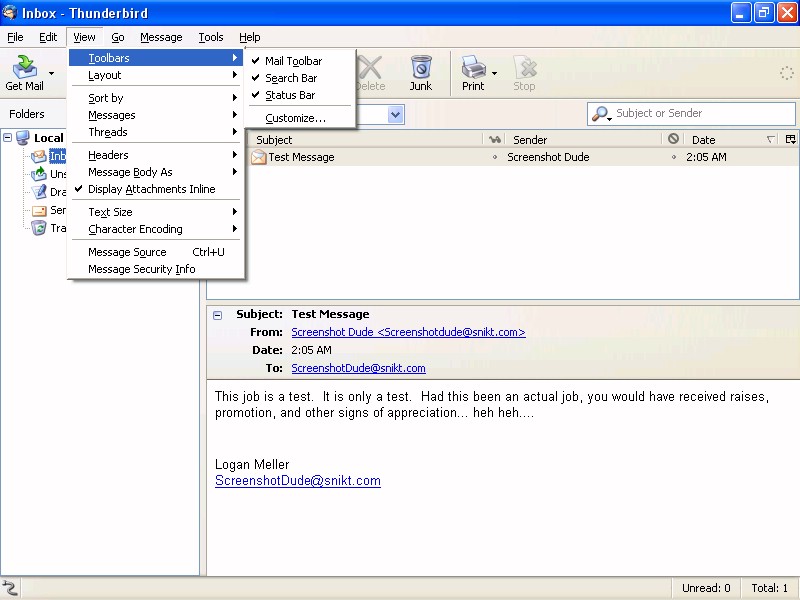
Task: Click the From sender email link
Action: 408,332
